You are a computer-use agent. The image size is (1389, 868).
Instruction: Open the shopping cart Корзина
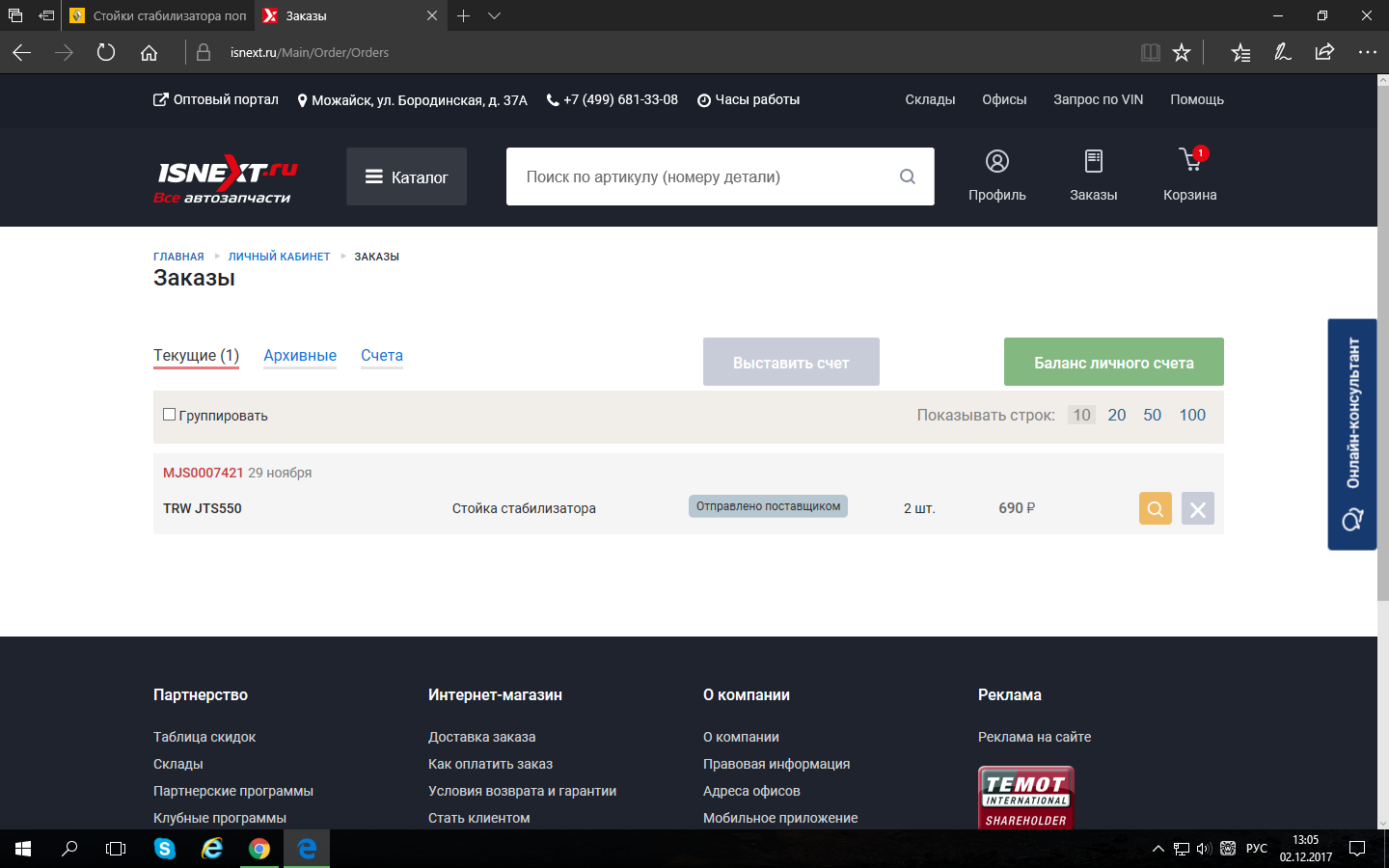coord(1190,175)
